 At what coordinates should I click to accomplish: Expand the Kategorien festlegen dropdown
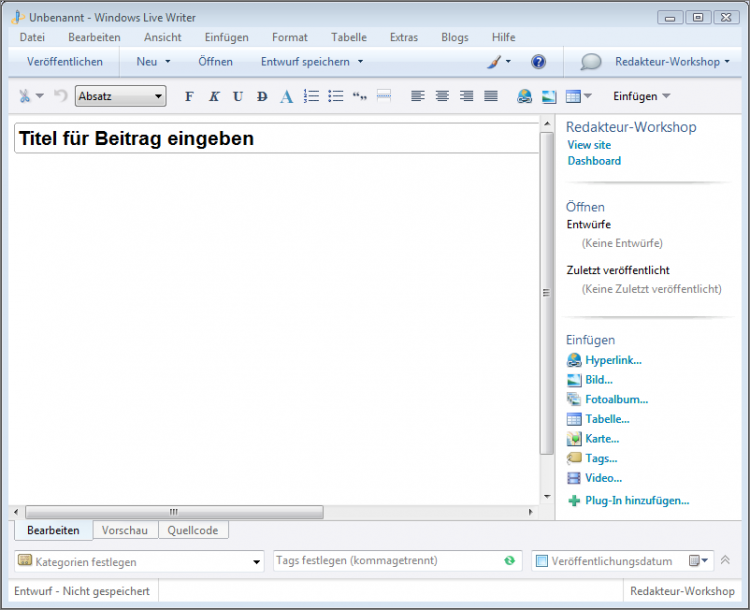(257, 562)
